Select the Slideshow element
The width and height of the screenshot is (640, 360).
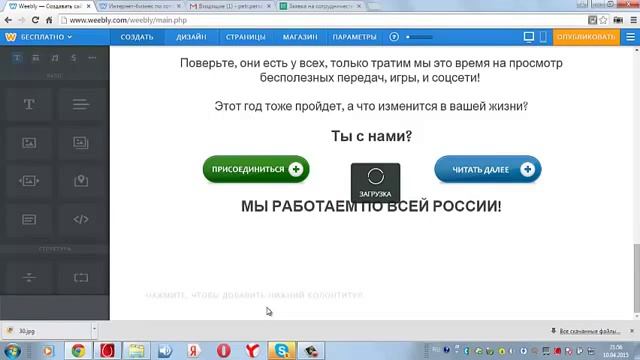29,181
